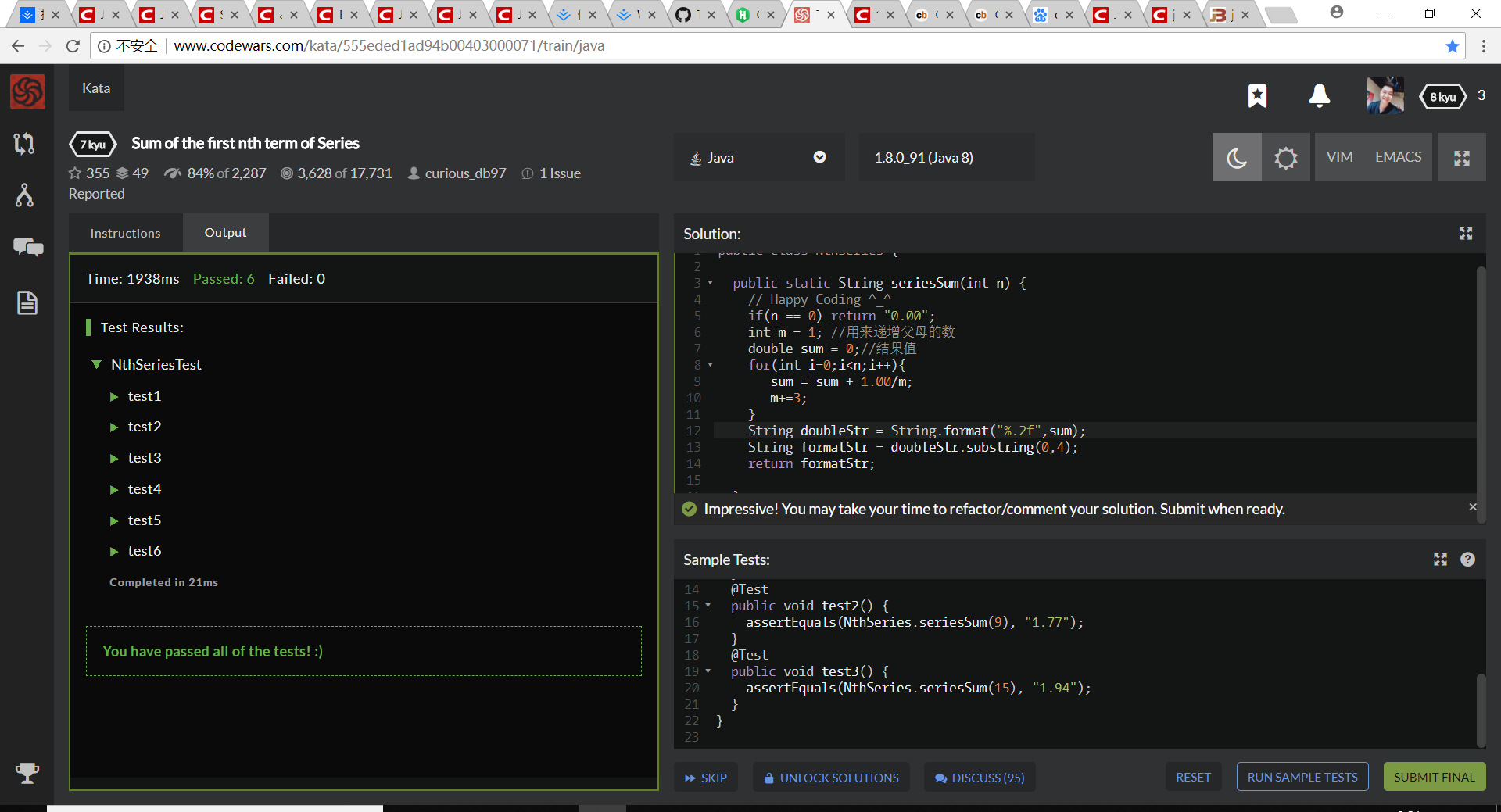Open the Java language dropdown

759,158
